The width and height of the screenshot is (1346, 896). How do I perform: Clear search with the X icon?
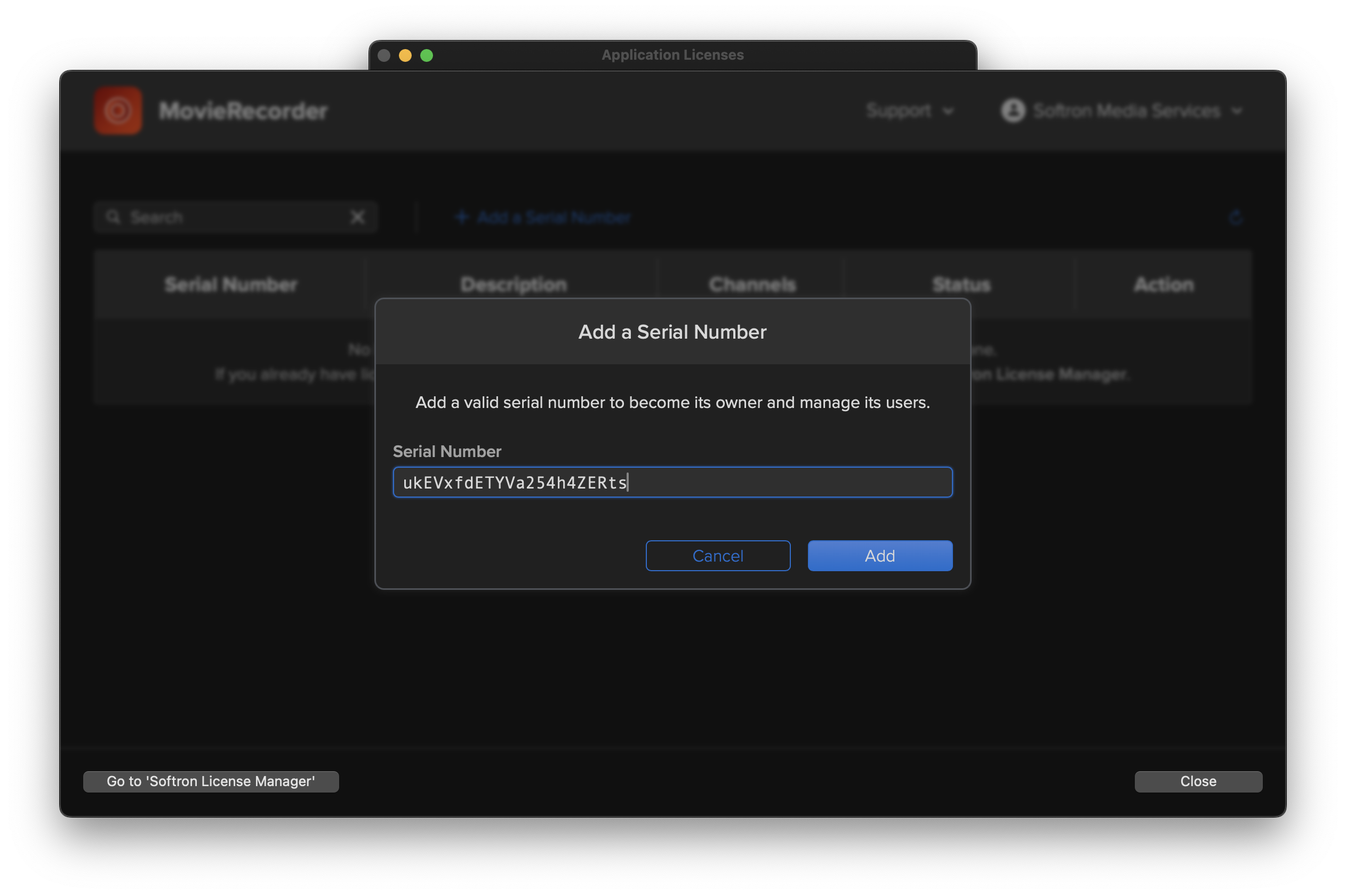pyautogui.click(x=358, y=217)
